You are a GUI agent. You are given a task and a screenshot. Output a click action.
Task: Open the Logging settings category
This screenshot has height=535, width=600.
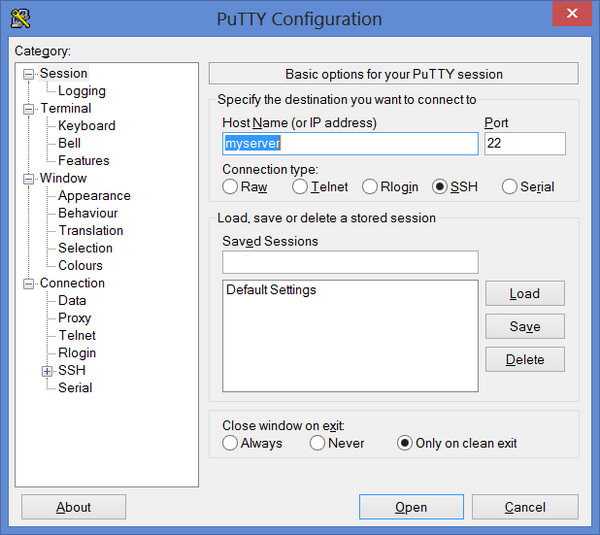tap(81, 91)
